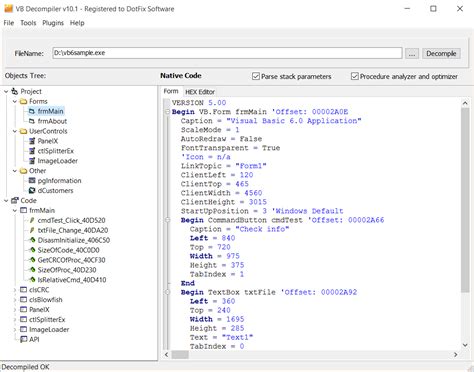Click the browse (...) file button
This screenshot has height=372, width=474.
(412, 53)
